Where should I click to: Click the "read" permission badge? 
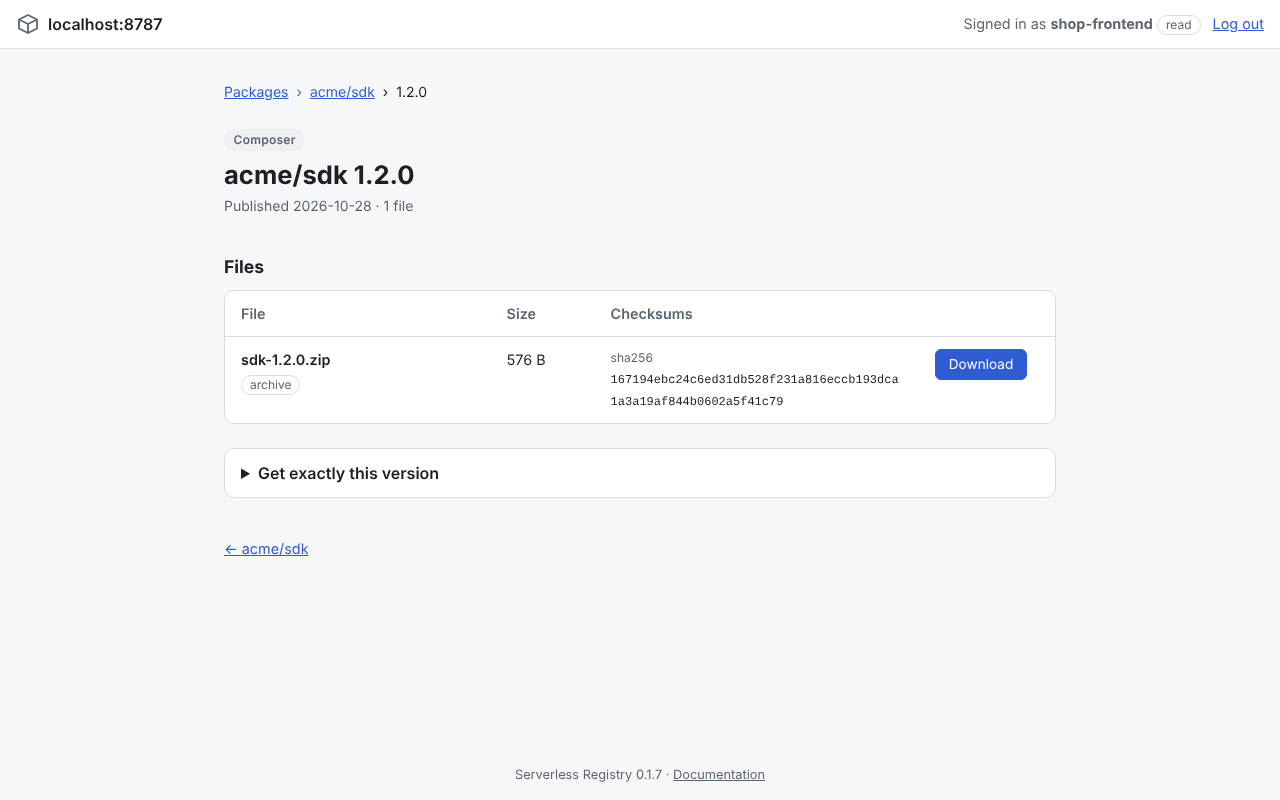point(1179,25)
